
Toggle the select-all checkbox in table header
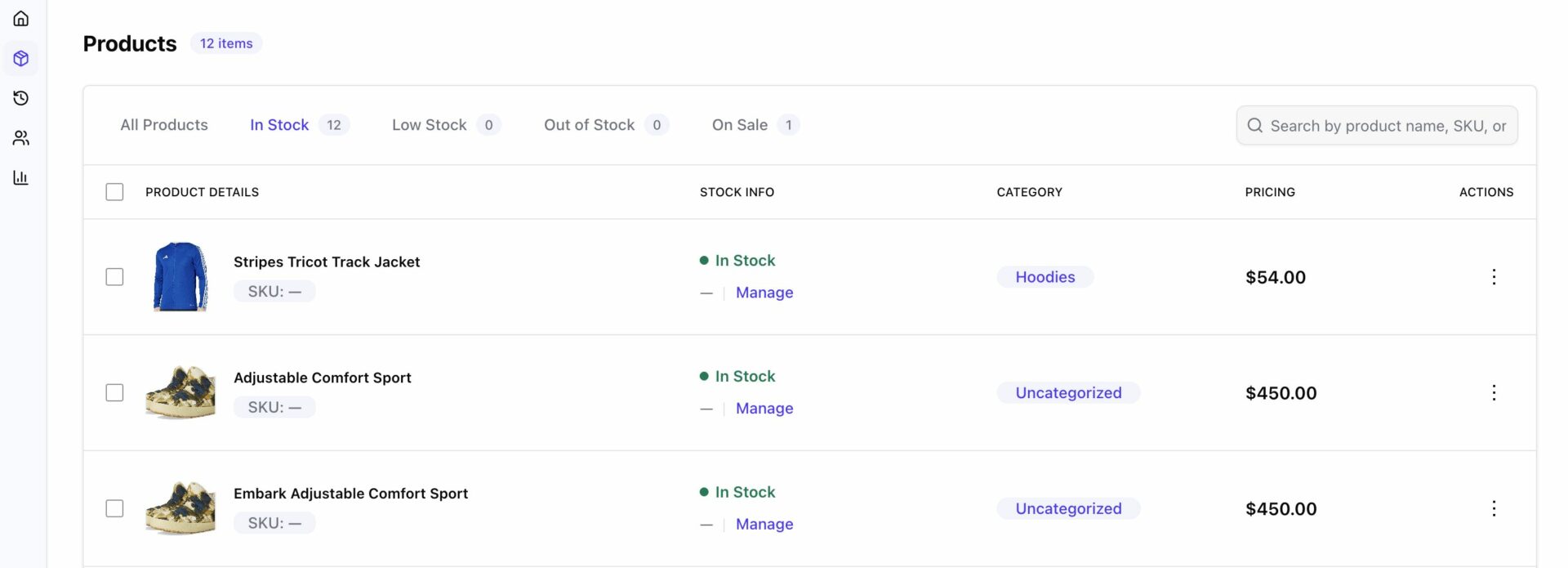pos(114,192)
